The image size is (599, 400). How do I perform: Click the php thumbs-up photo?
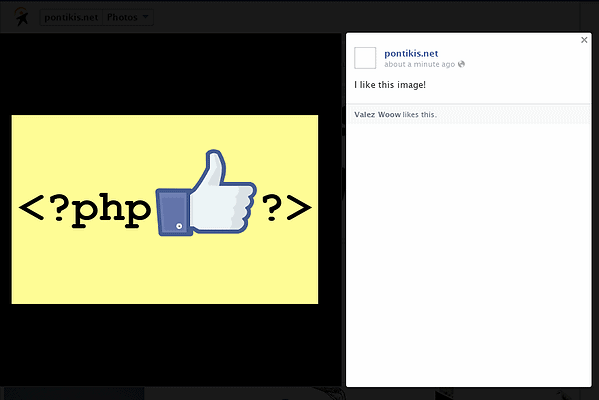[x=165, y=209]
